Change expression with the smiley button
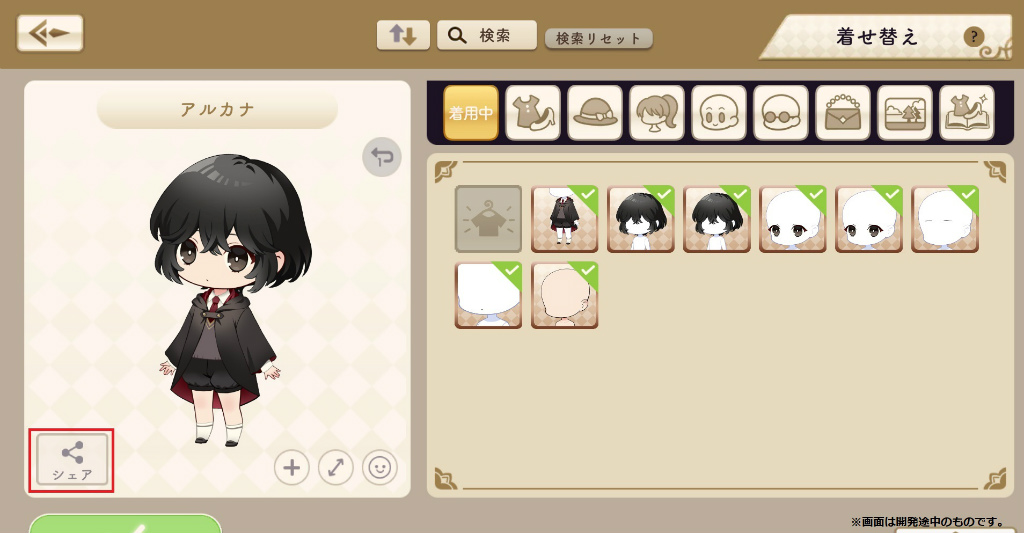 [x=380, y=468]
